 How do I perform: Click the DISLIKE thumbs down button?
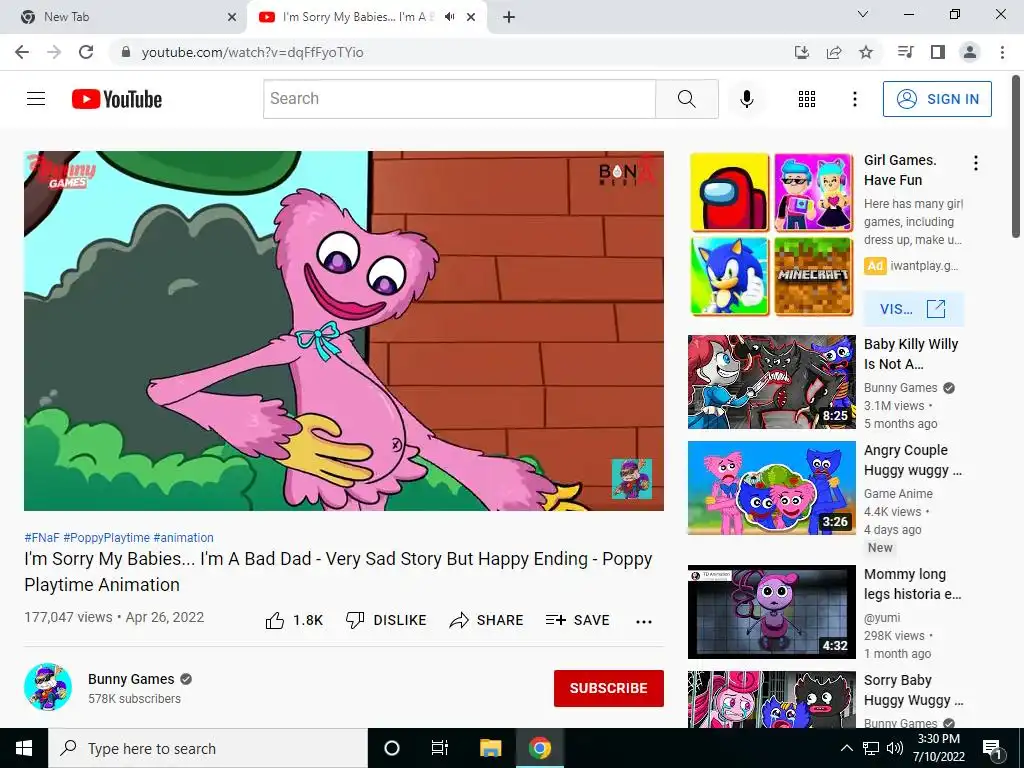[x=386, y=620]
